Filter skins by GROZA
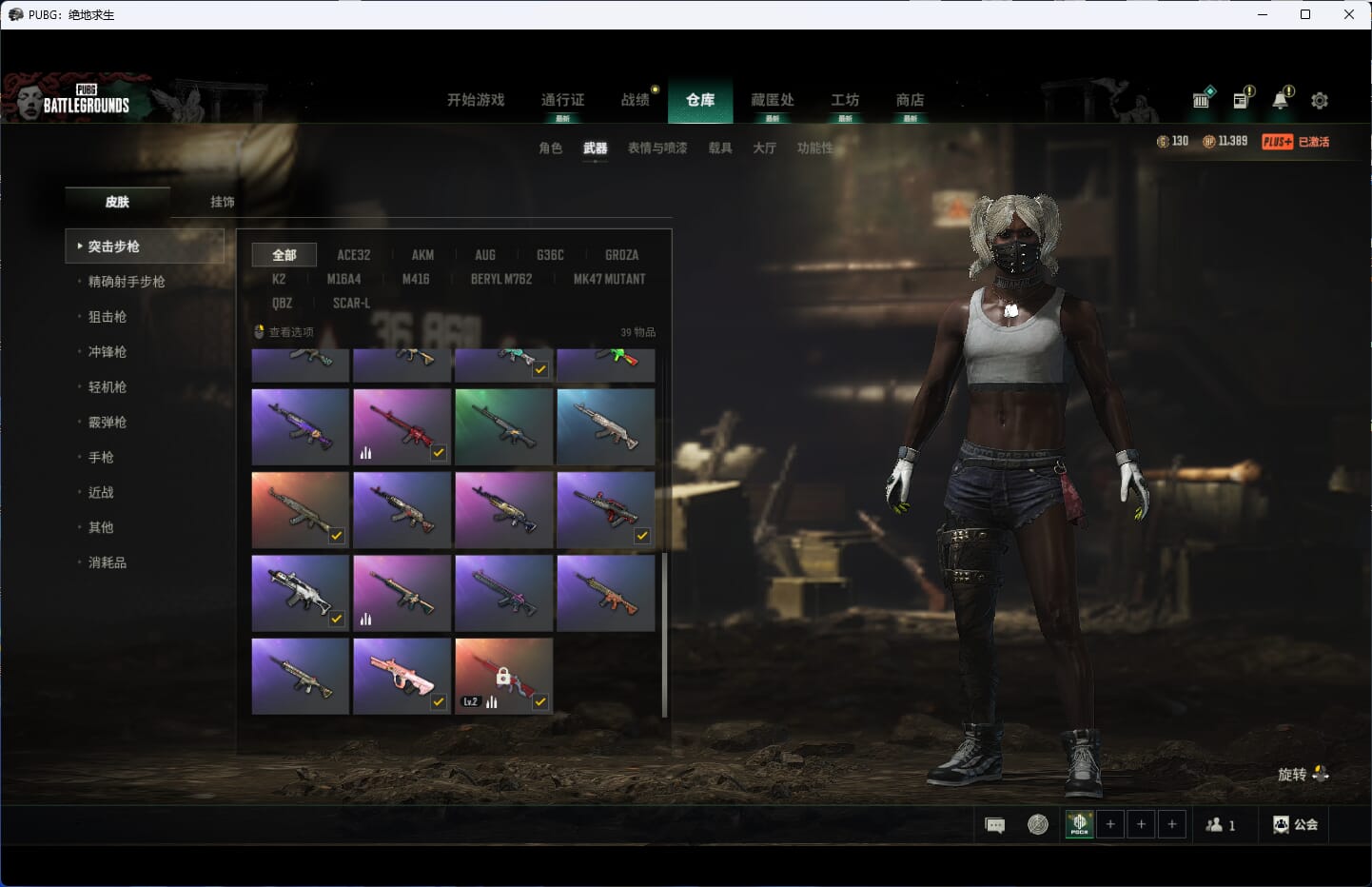The image size is (1372, 887). point(622,255)
